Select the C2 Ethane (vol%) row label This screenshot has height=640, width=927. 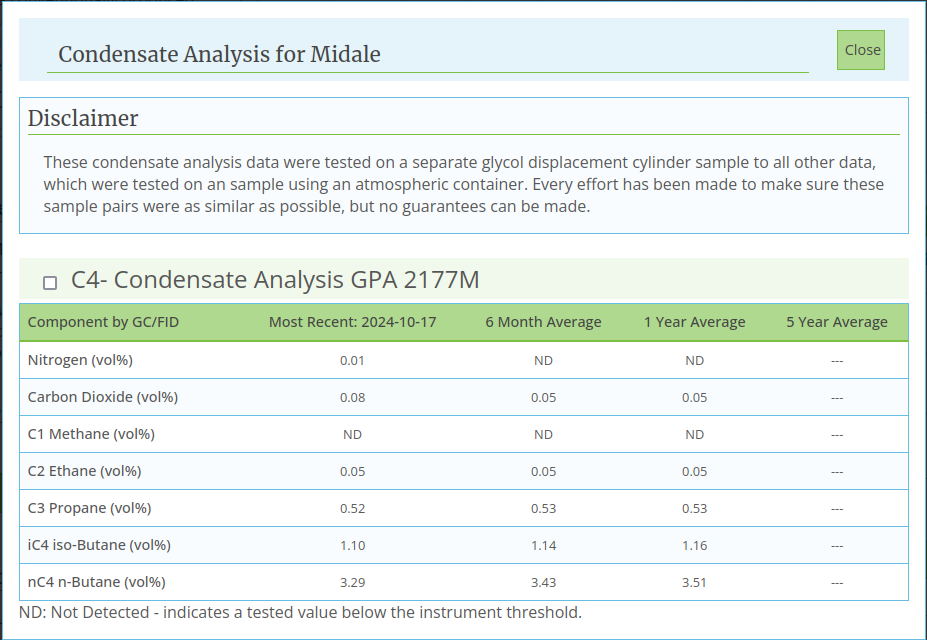[x=85, y=471]
